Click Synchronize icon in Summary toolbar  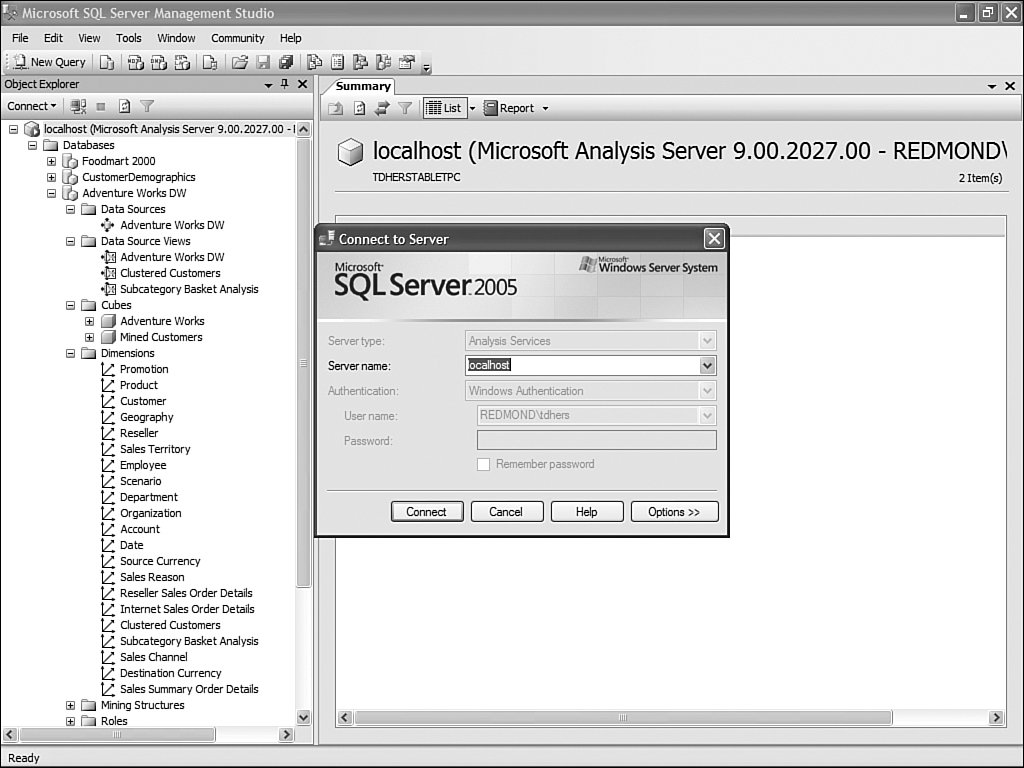pyautogui.click(x=382, y=108)
